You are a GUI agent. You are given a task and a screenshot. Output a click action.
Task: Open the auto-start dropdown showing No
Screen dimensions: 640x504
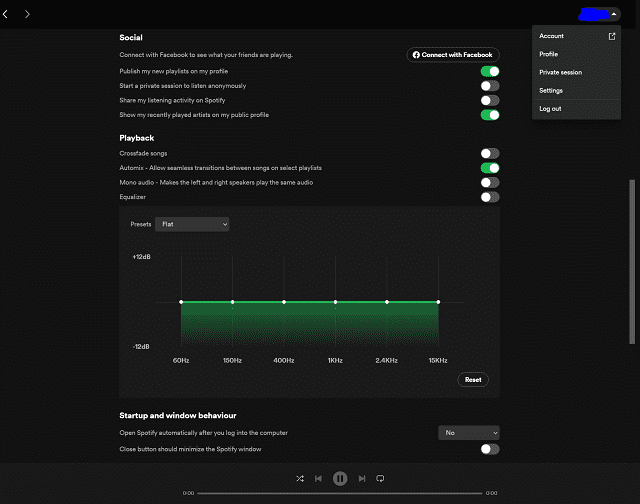[469, 433]
